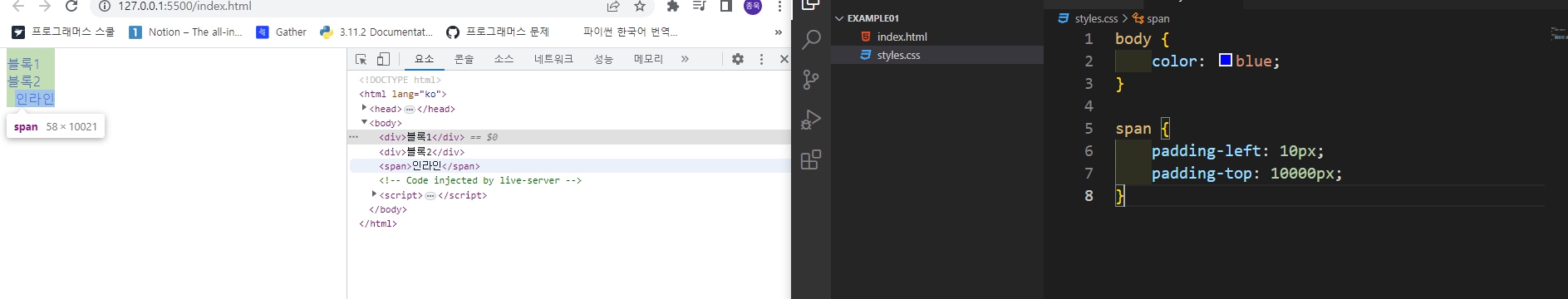
Task: Activate the DevTools inspect element picker
Action: [361, 59]
